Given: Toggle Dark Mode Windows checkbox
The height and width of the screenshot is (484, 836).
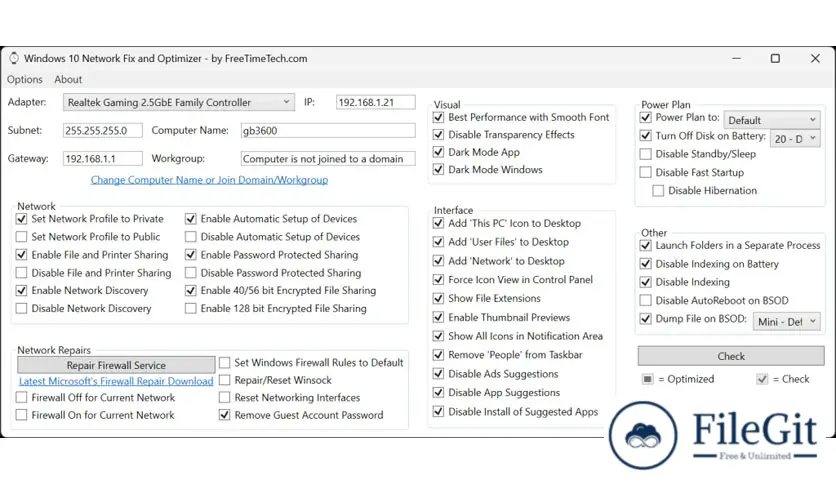Looking at the screenshot, I should 438,170.
